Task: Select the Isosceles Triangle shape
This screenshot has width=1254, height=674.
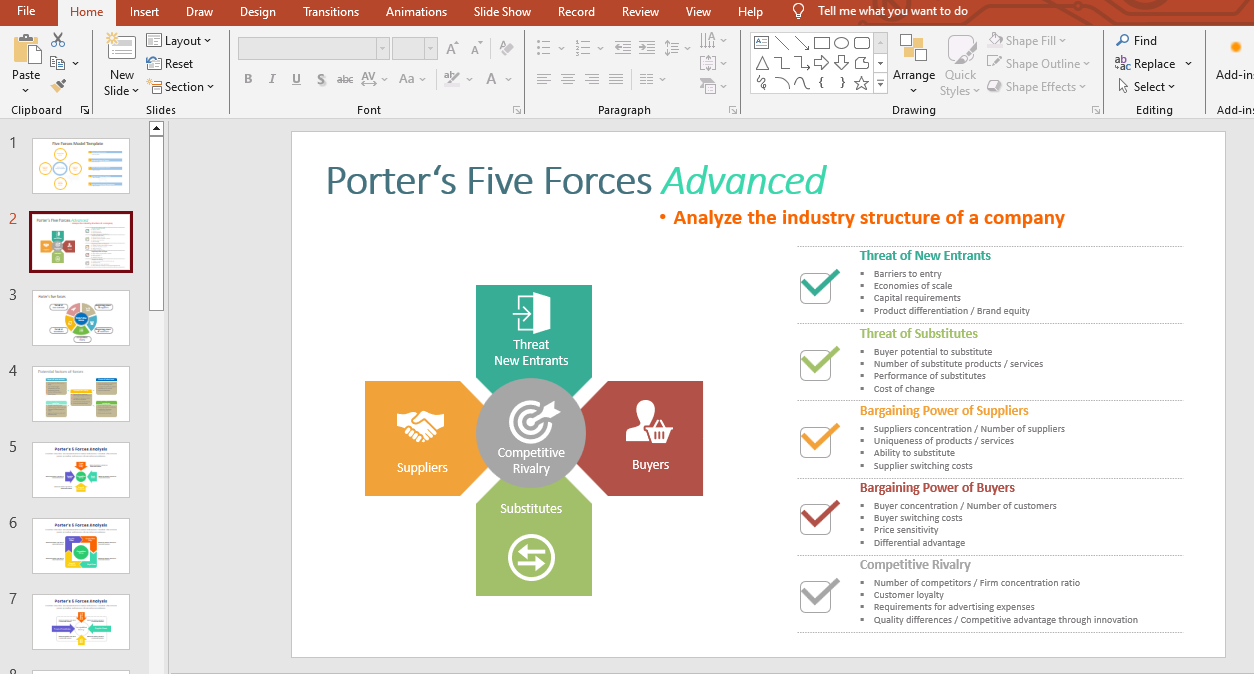Action: [x=762, y=63]
